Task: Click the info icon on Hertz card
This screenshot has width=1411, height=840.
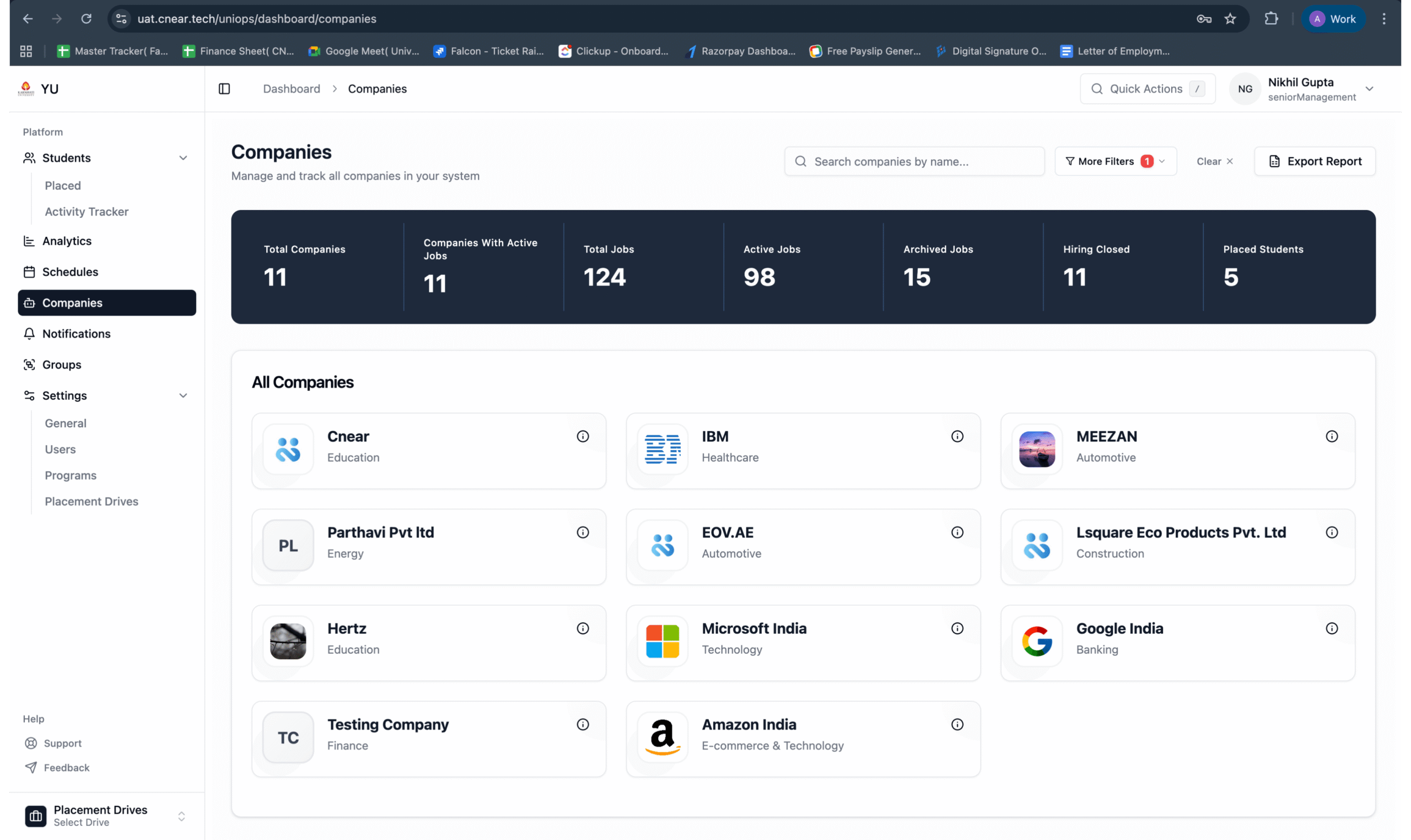Action: point(583,628)
